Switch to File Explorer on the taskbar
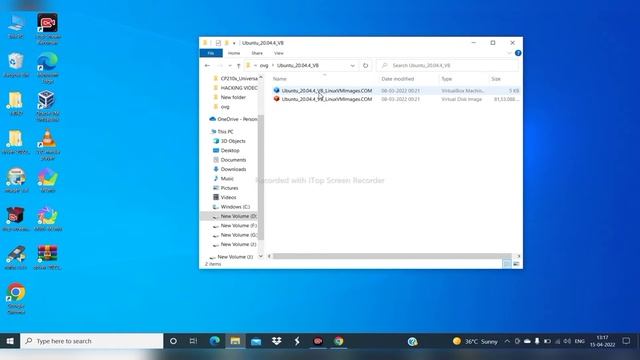 [x=235, y=341]
